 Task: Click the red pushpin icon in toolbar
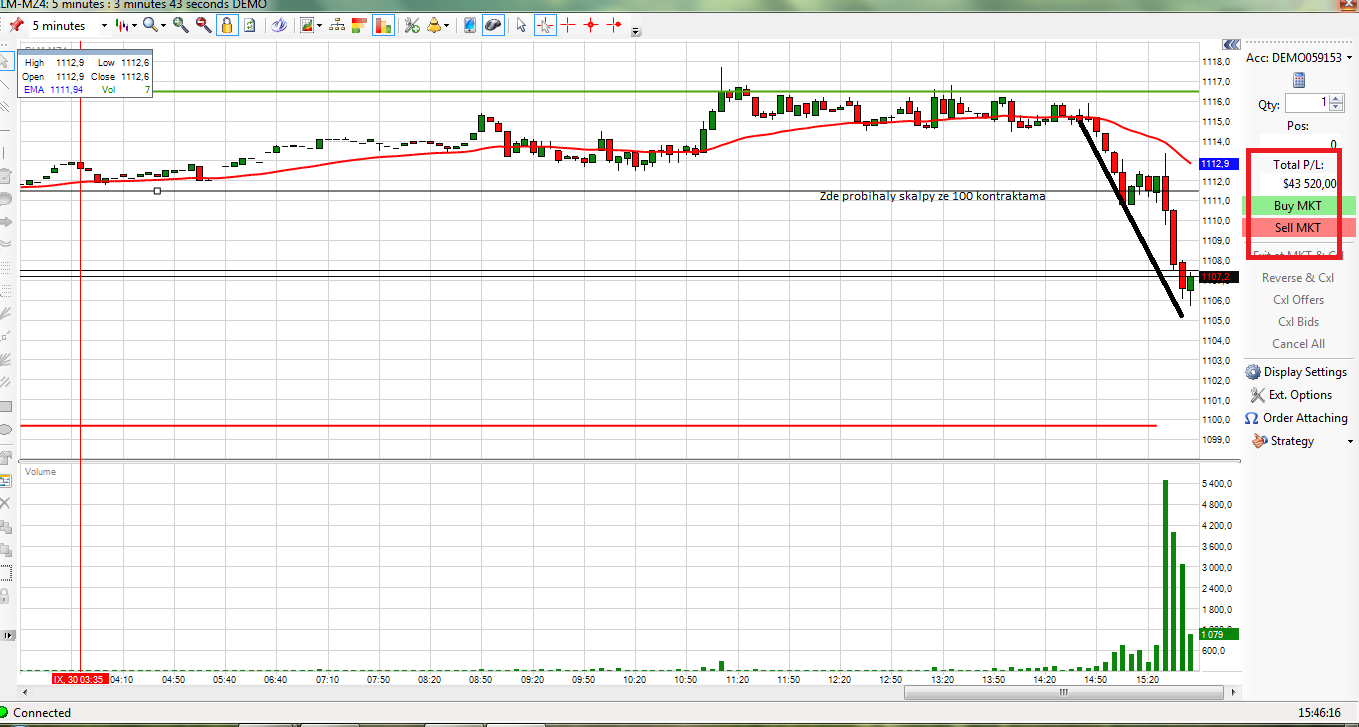[16, 25]
